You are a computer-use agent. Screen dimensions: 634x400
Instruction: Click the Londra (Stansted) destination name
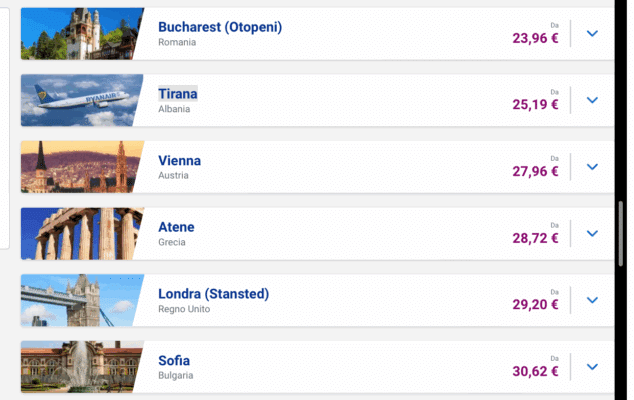click(213, 294)
